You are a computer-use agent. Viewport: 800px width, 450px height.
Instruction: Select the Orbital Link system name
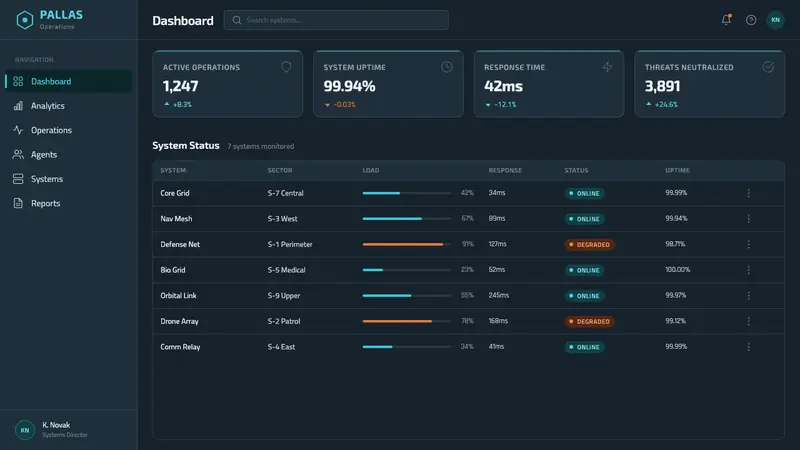[x=179, y=295]
